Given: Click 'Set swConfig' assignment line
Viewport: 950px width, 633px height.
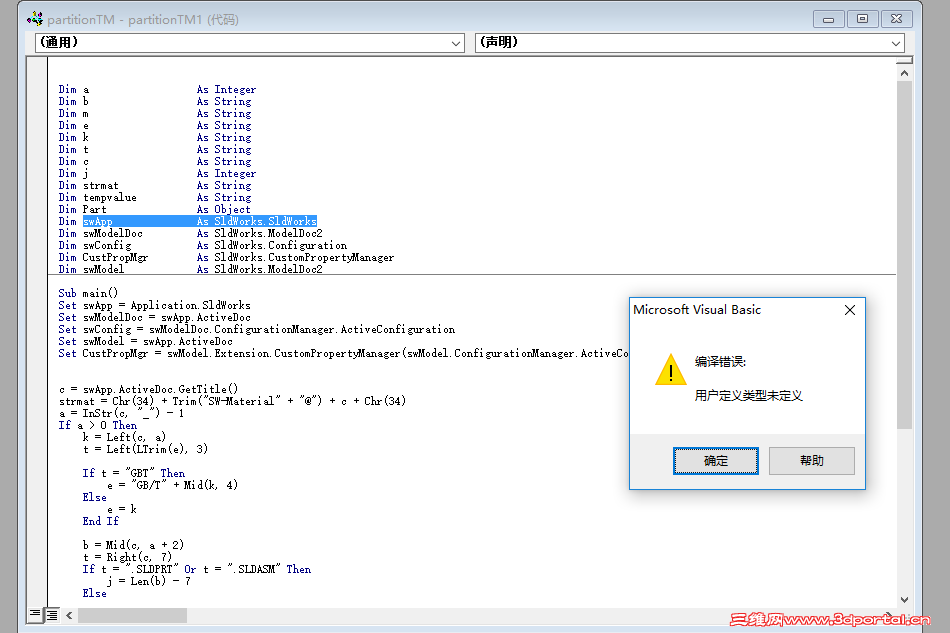Looking at the screenshot, I should 257,330.
